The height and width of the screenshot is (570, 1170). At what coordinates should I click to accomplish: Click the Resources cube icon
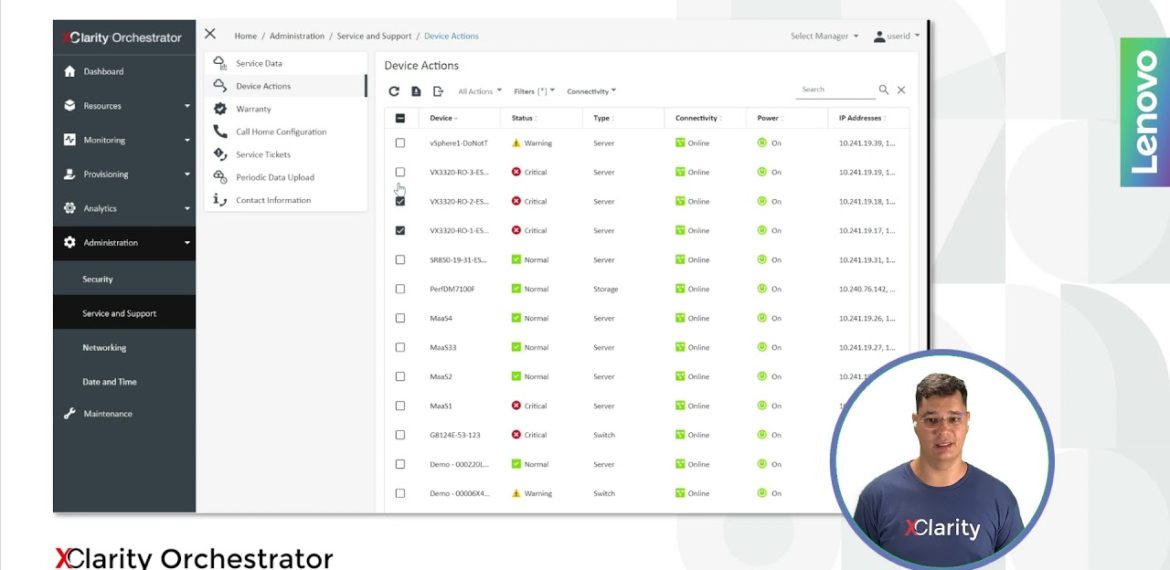point(69,105)
